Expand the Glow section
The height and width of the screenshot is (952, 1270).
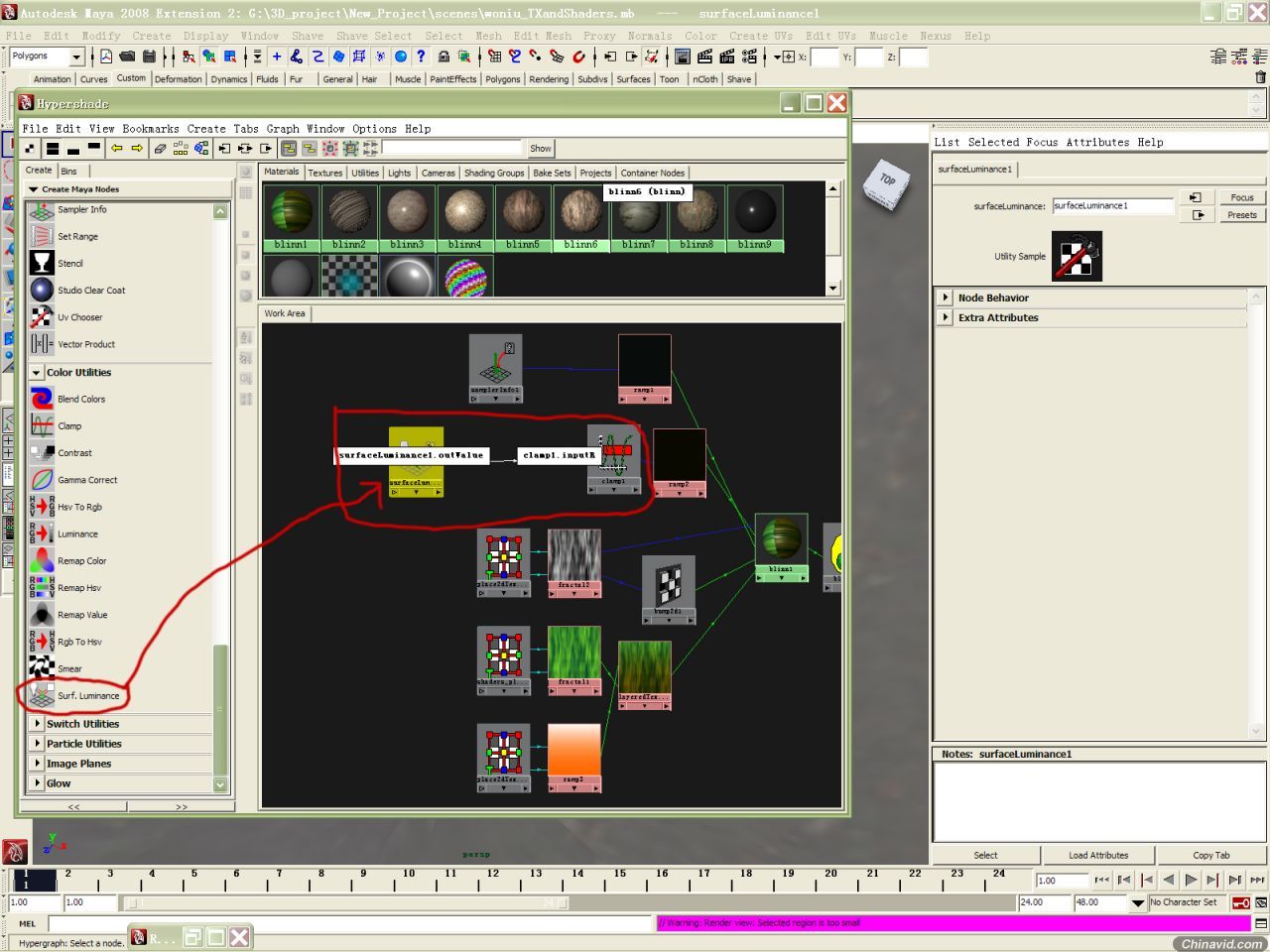pos(38,783)
